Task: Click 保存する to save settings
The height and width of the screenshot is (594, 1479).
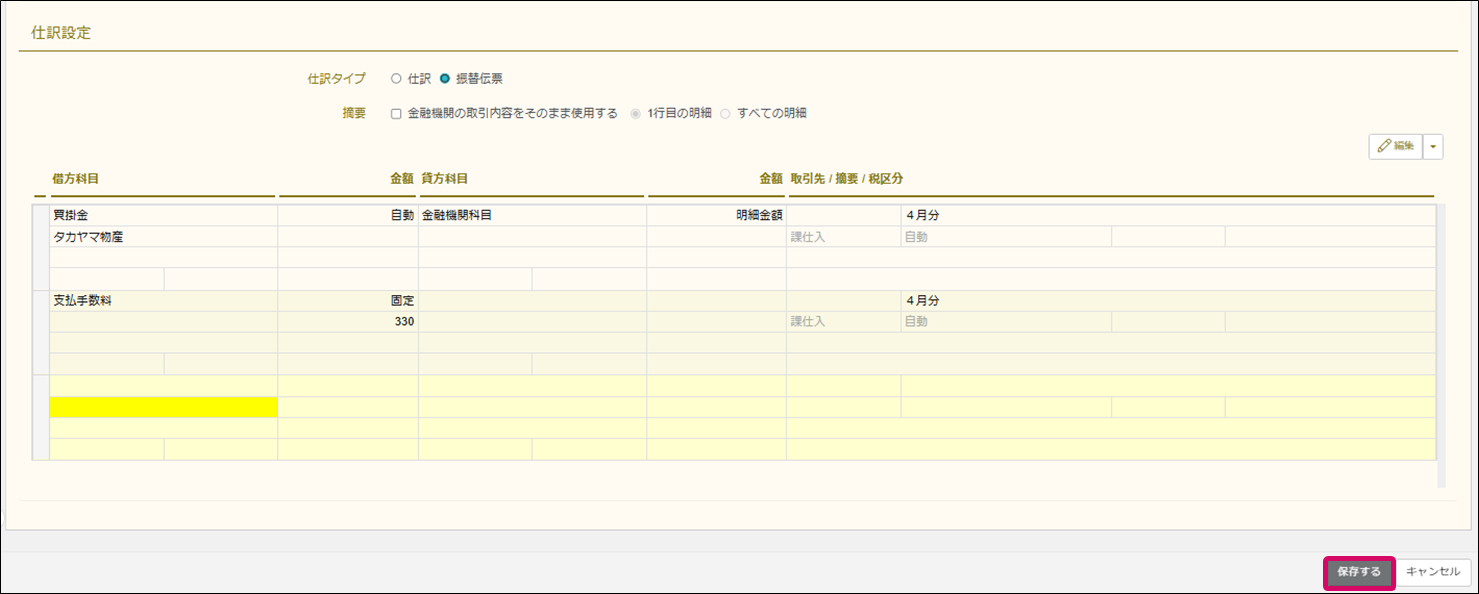Action: pos(1359,572)
